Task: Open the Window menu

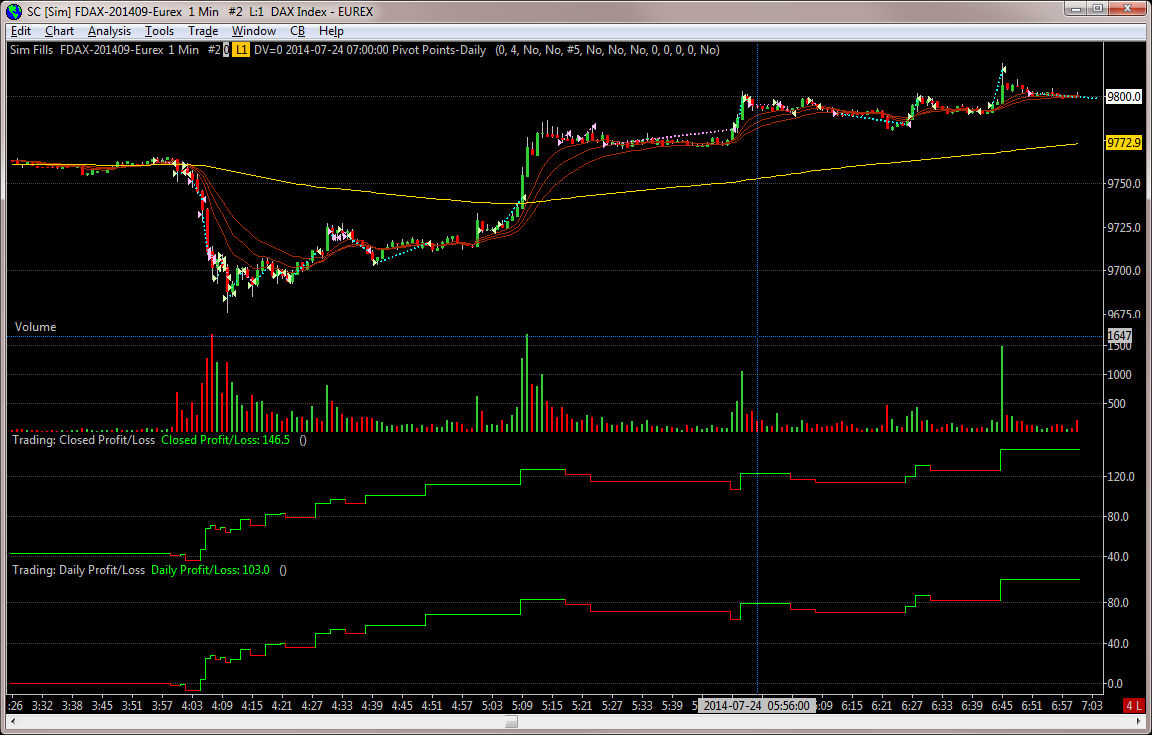Action: tap(253, 31)
